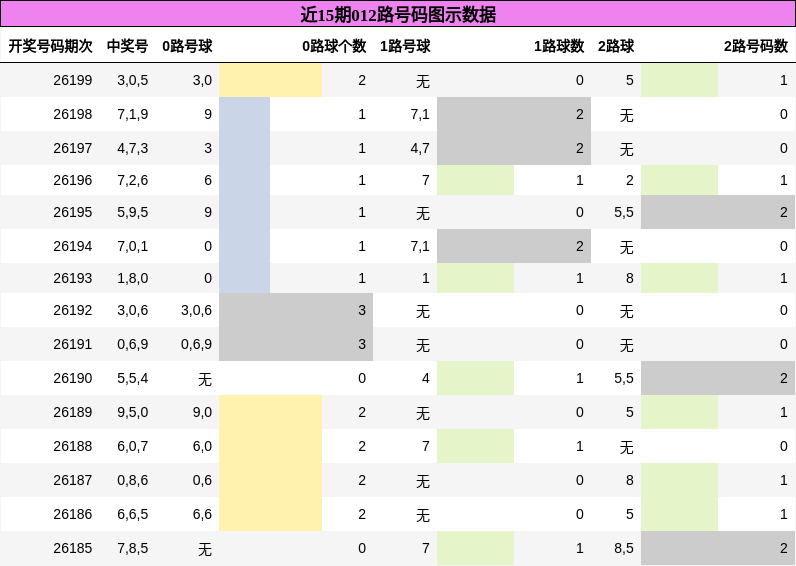Select issue number 26196
The width and height of the screenshot is (796, 566).
point(73,180)
